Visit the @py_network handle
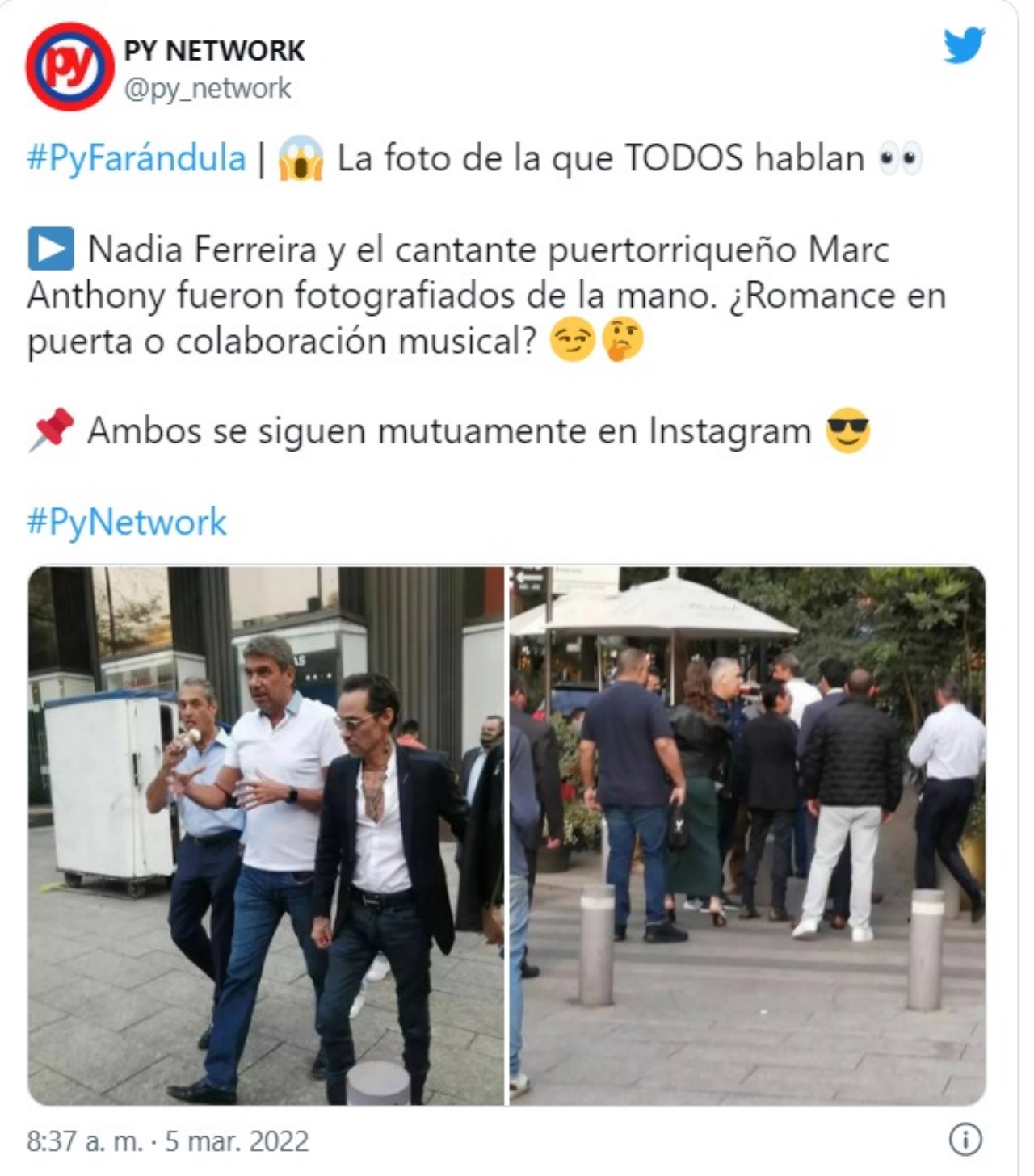Image resolution: width=1034 pixels, height=1176 pixels. tap(207, 88)
